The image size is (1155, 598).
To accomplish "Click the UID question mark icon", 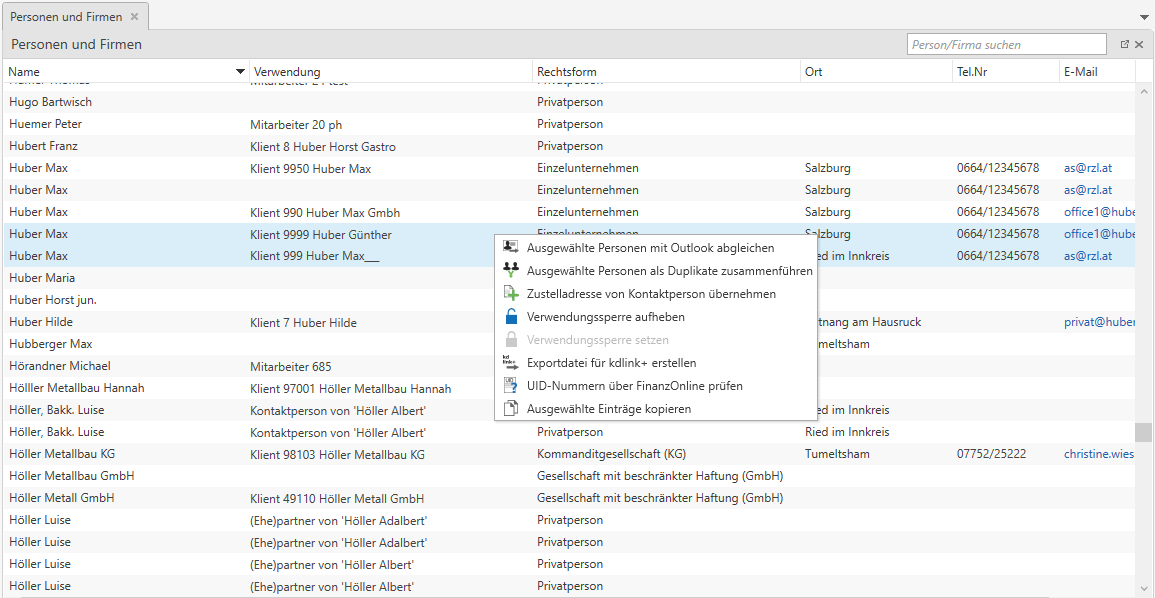I will coord(510,386).
